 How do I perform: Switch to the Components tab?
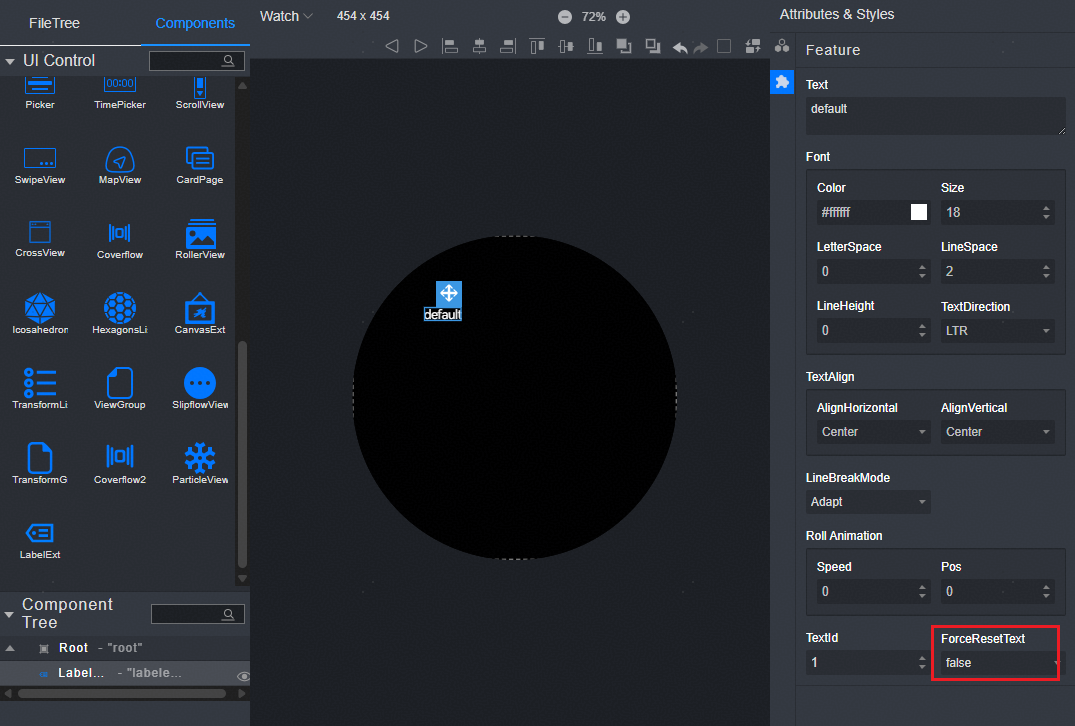[x=195, y=23]
